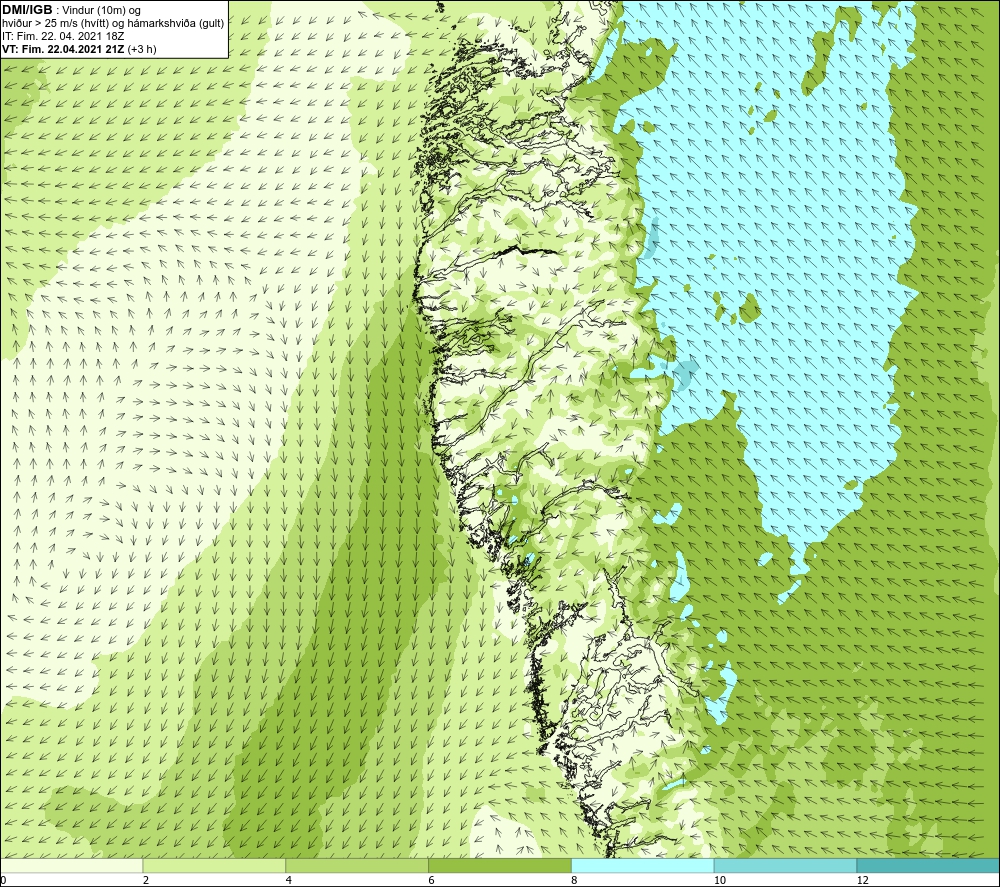Click the "2" scale label

pyautogui.click(x=146, y=880)
